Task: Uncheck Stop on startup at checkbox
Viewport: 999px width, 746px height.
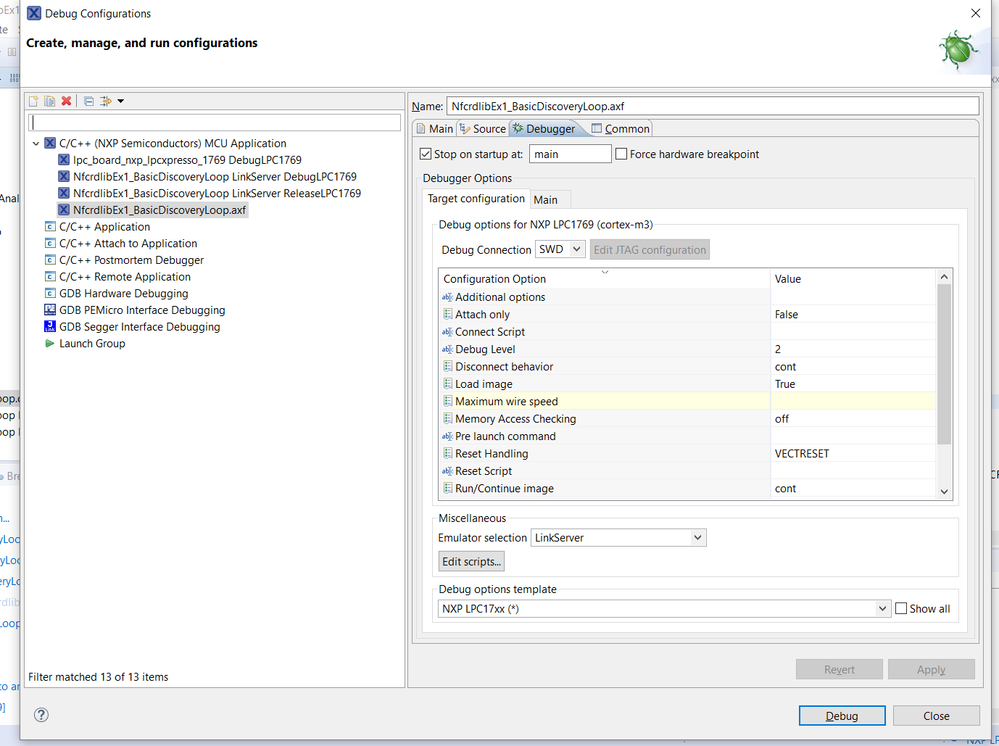Action: click(426, 154)
